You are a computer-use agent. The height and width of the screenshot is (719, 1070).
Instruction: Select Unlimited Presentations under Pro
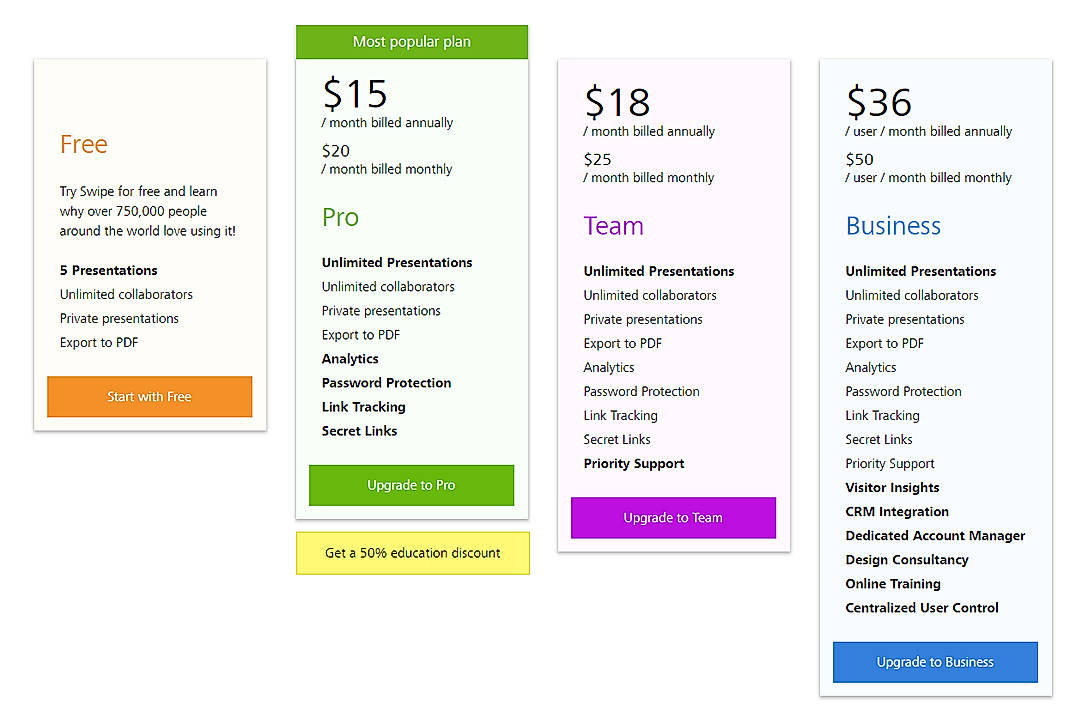[x=396, y=262]
